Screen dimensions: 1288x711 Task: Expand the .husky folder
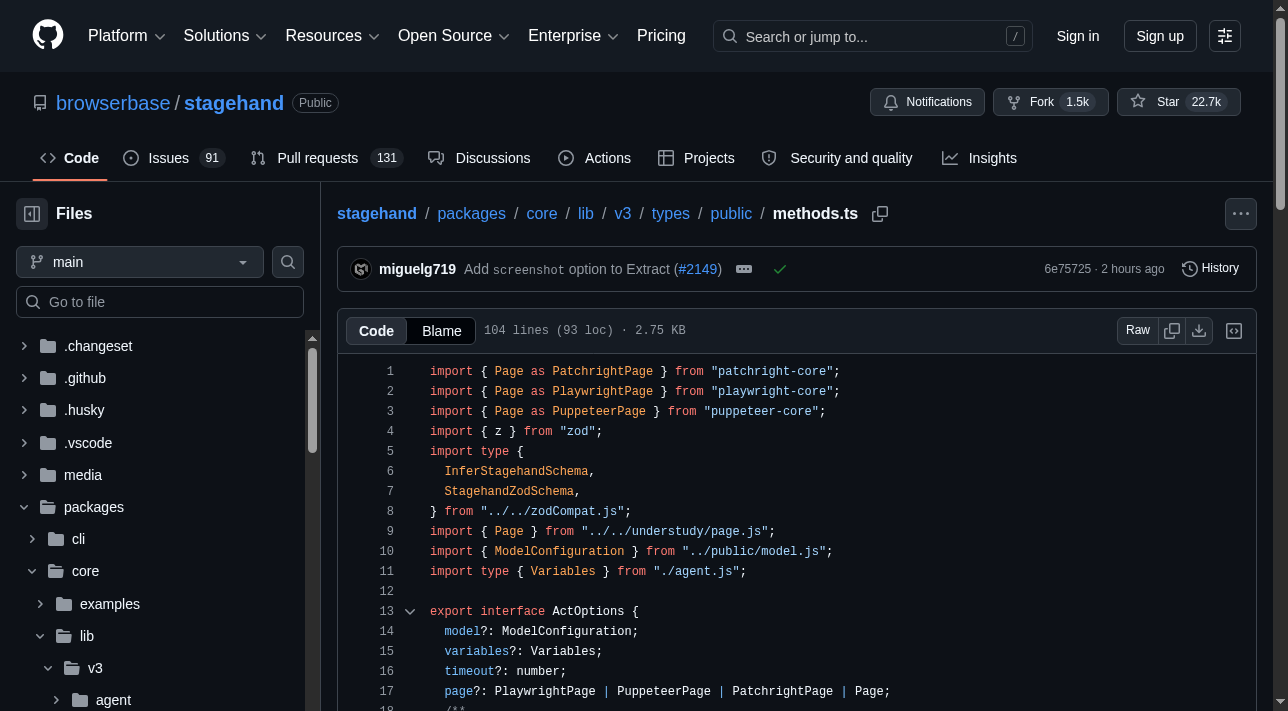(24, 410)
